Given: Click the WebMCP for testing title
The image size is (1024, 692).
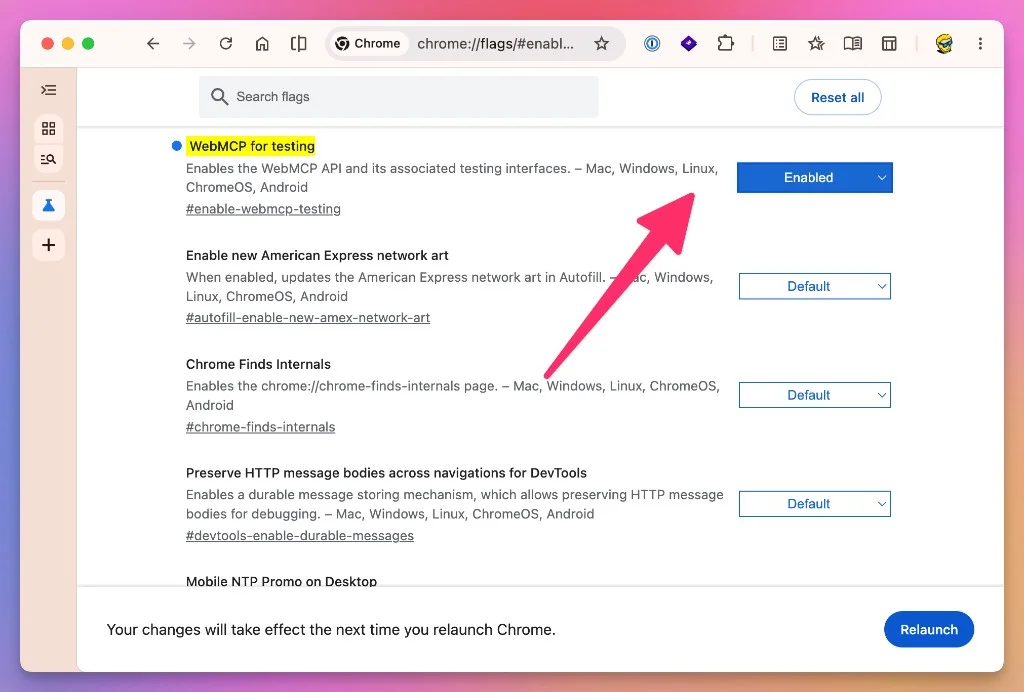Looking at the screenshot, I should 251,146.
